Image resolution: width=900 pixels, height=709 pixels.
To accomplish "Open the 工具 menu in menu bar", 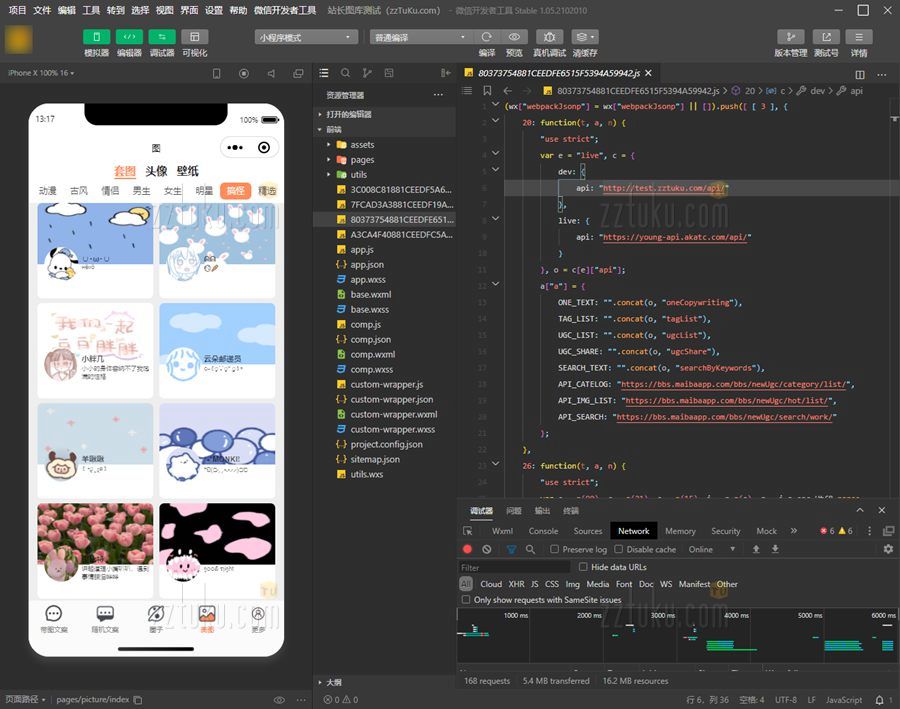I will tap(91, 10).
